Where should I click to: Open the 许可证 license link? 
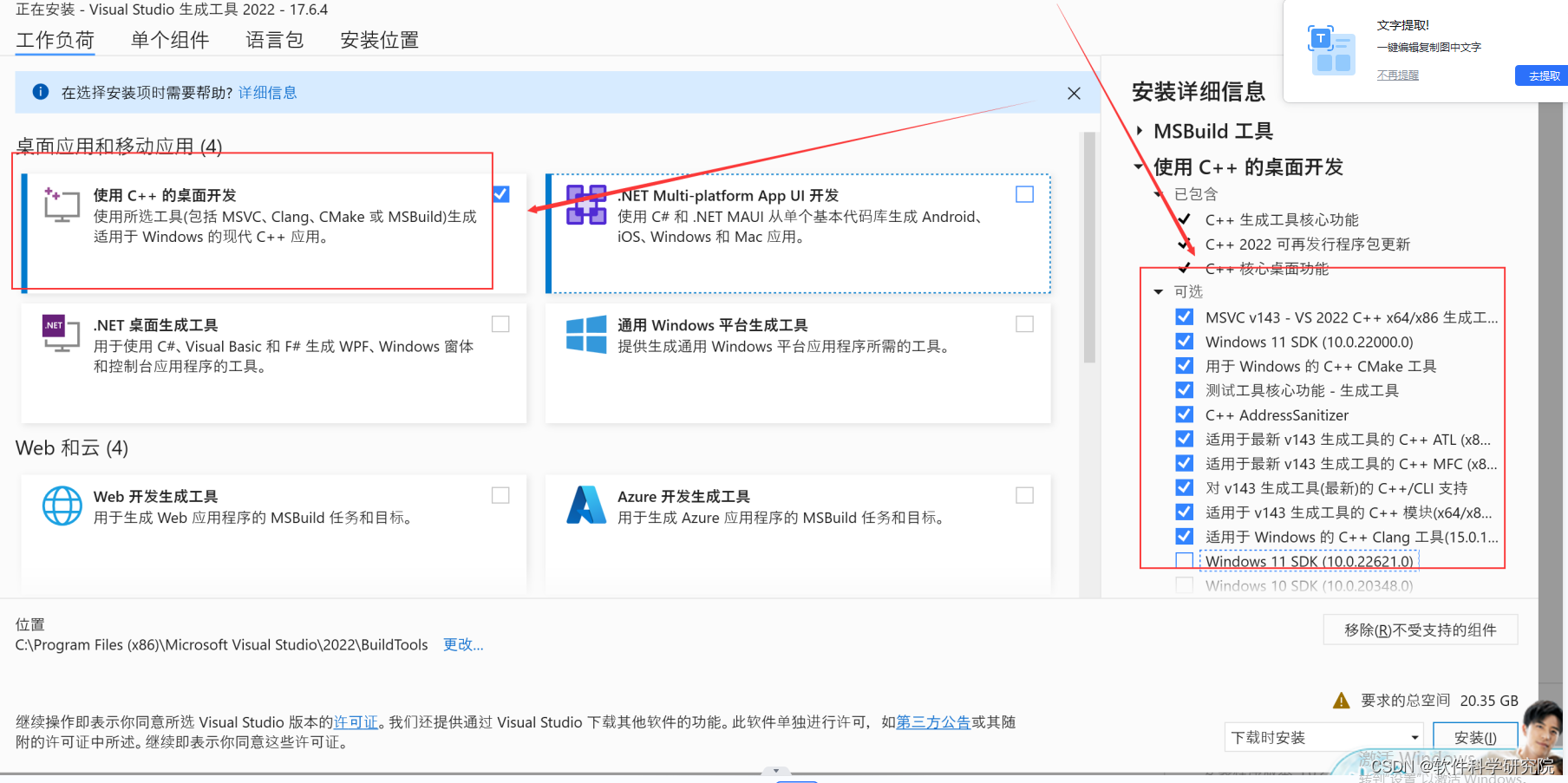(356, 721)
